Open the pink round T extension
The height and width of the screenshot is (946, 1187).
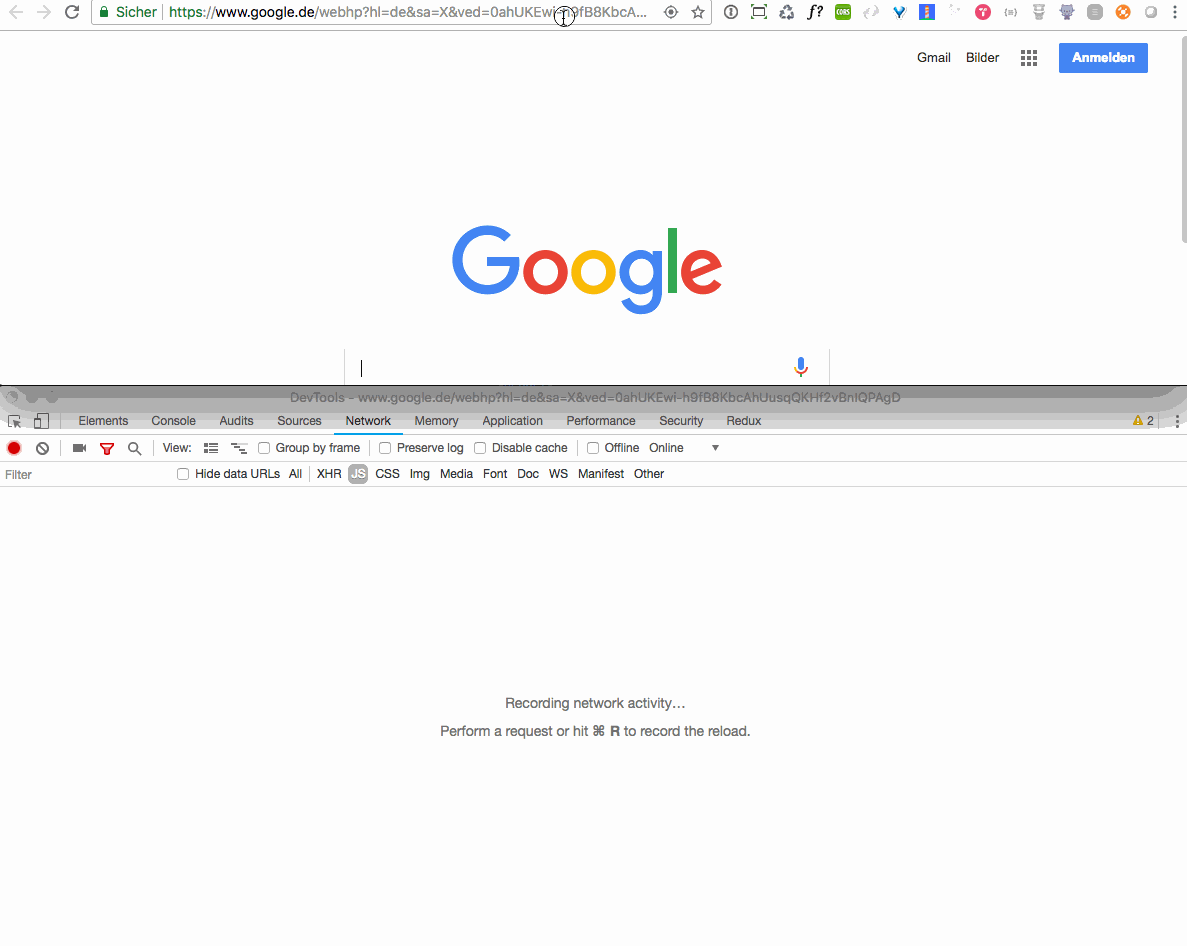[x=983, y=12]
